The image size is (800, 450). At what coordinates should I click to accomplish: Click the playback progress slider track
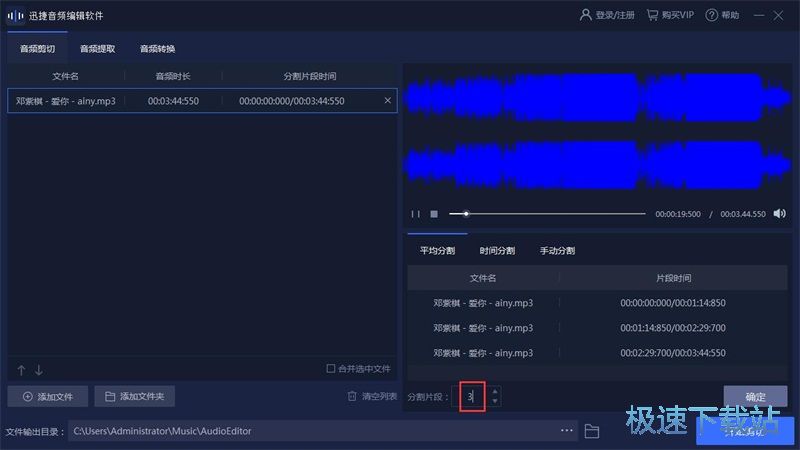pos(550,214)
